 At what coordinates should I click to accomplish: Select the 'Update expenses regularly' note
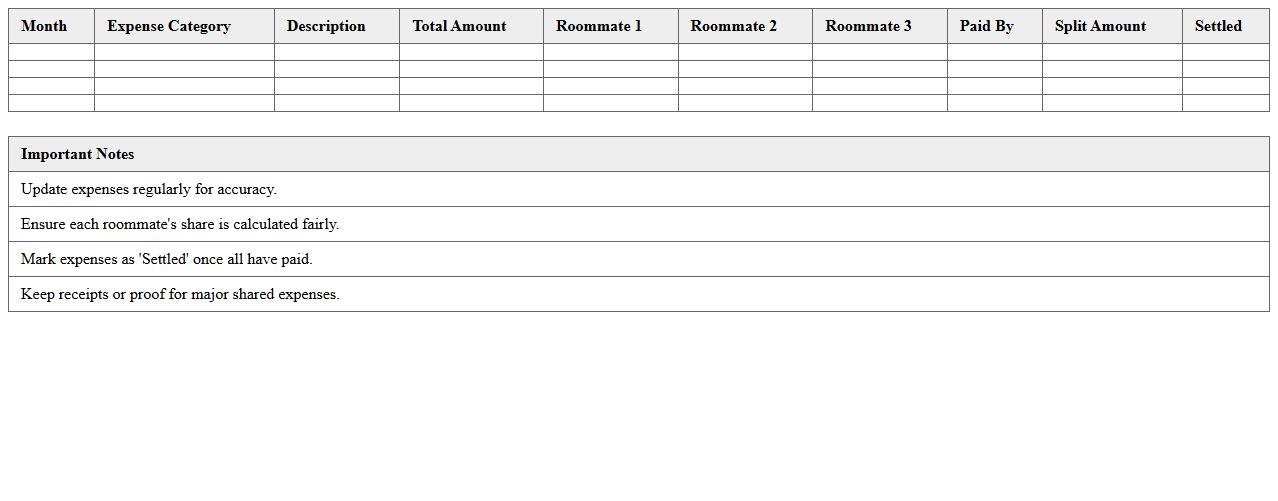pyautogui.click(x=149, y=189)
